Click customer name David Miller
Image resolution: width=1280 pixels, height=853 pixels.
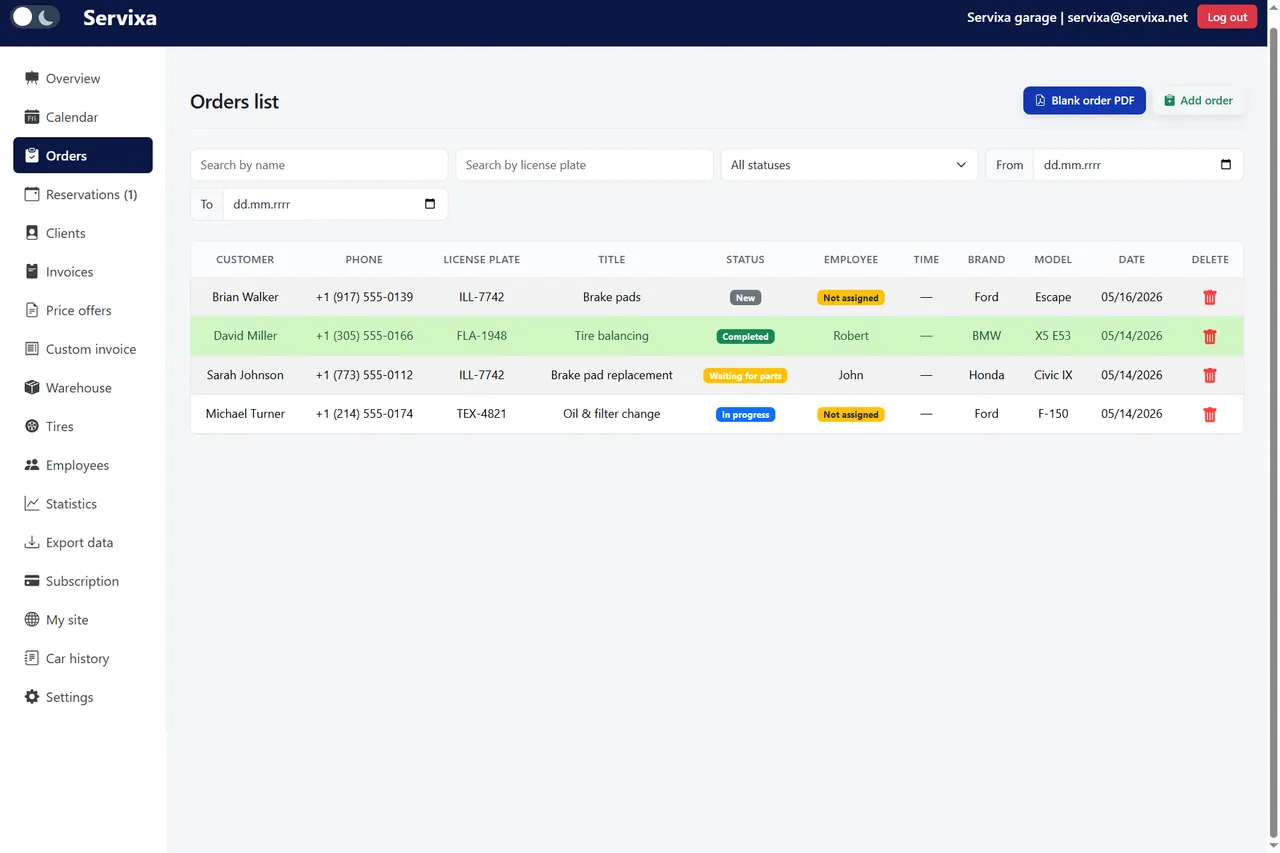pyautogui.click(x=245, y=336)
